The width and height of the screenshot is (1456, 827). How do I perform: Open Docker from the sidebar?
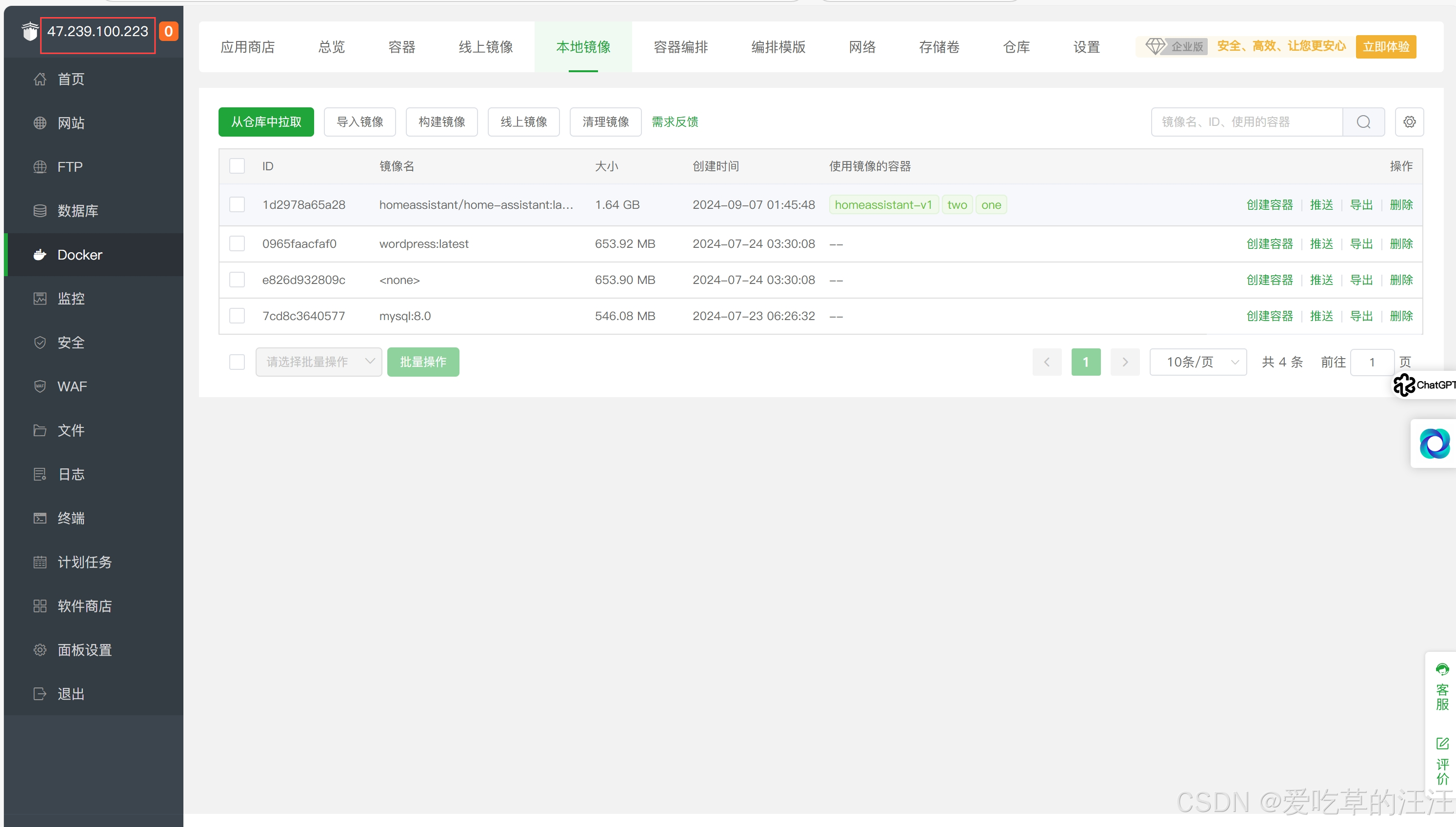(x=80, y=255)
